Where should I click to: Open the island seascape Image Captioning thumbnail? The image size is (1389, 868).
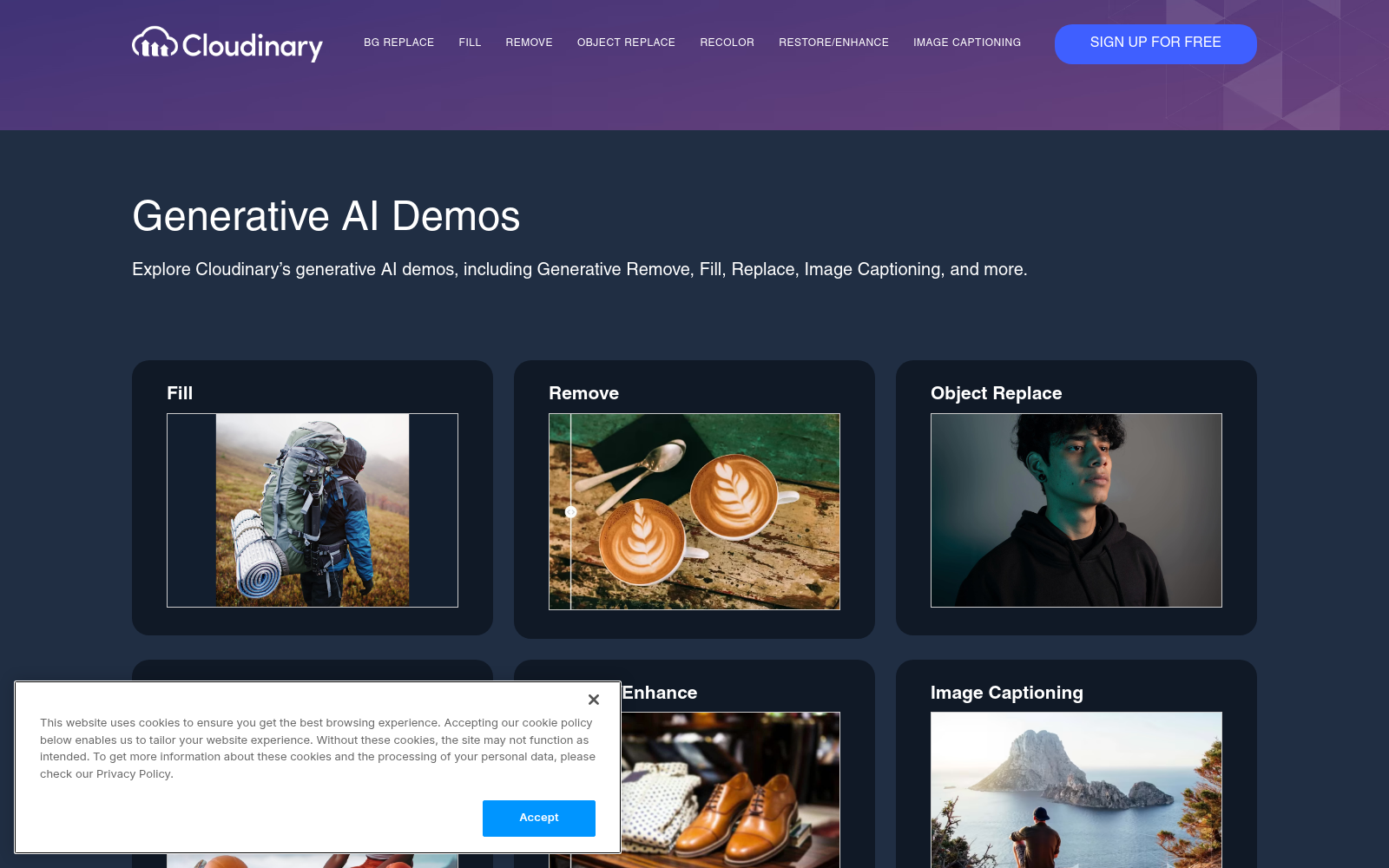pos(1076,790)
